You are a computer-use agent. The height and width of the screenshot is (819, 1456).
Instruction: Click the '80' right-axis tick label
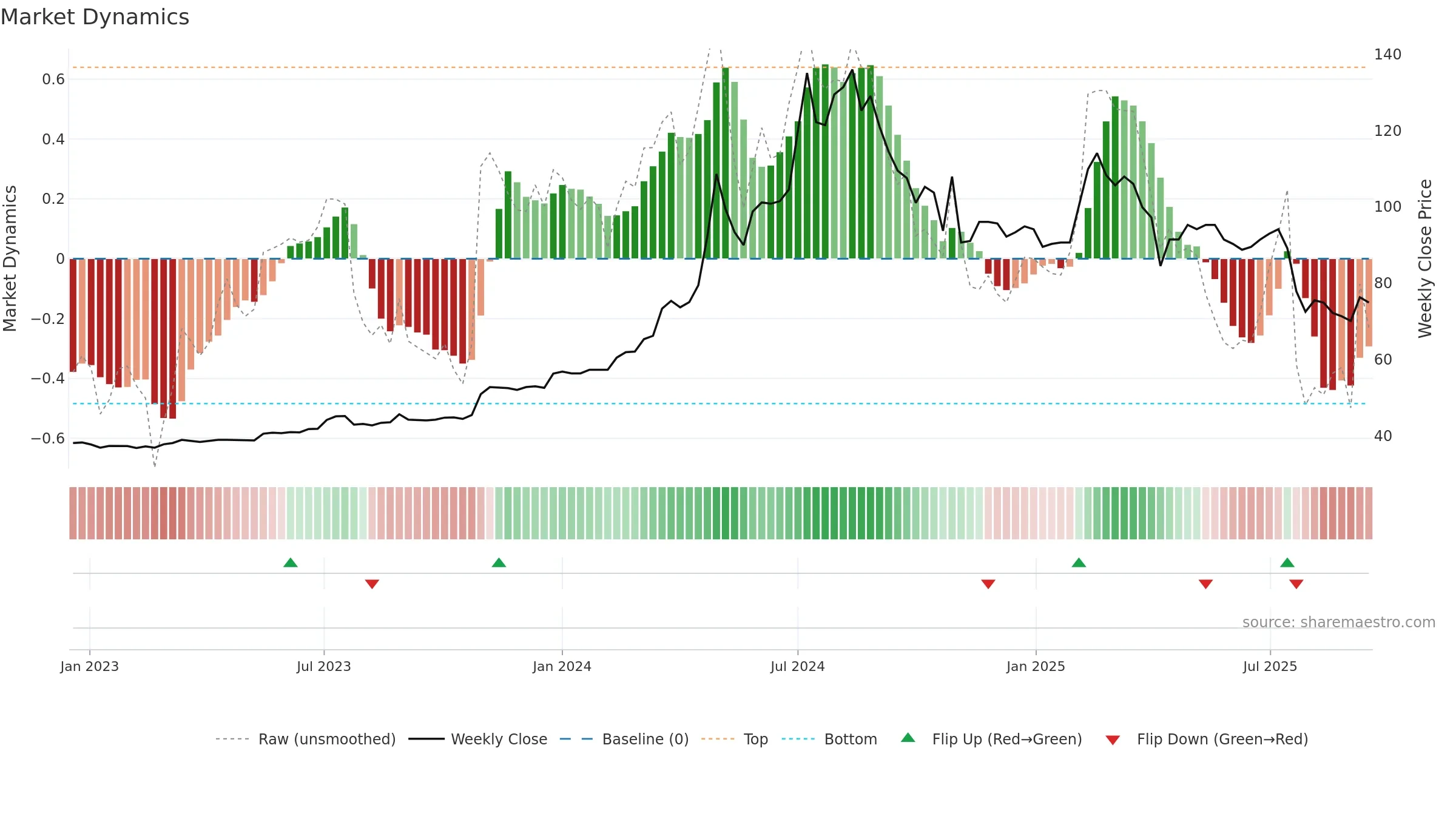[1383, 283]
